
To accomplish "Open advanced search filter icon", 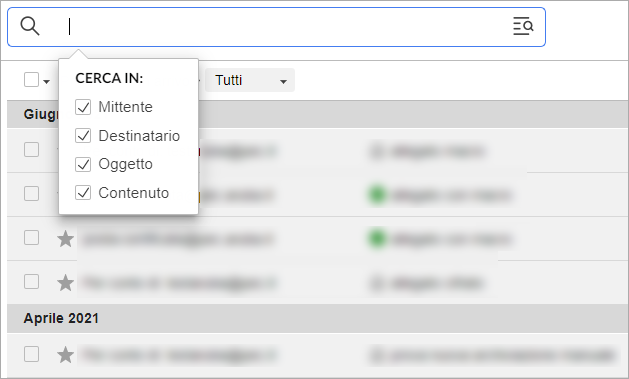I will 523,26.
